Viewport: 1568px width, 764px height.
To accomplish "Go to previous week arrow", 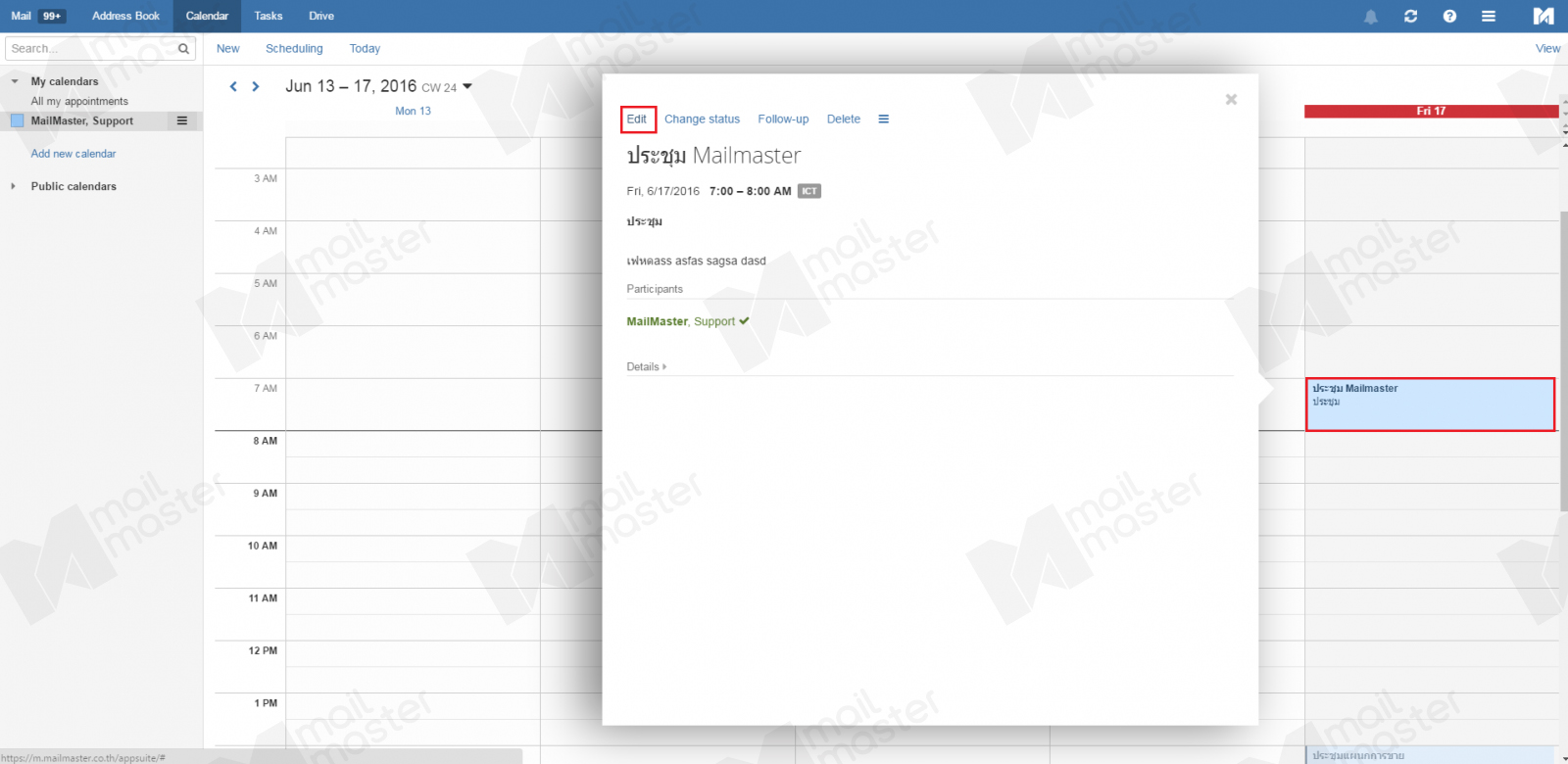I will (x=233, y=86).
